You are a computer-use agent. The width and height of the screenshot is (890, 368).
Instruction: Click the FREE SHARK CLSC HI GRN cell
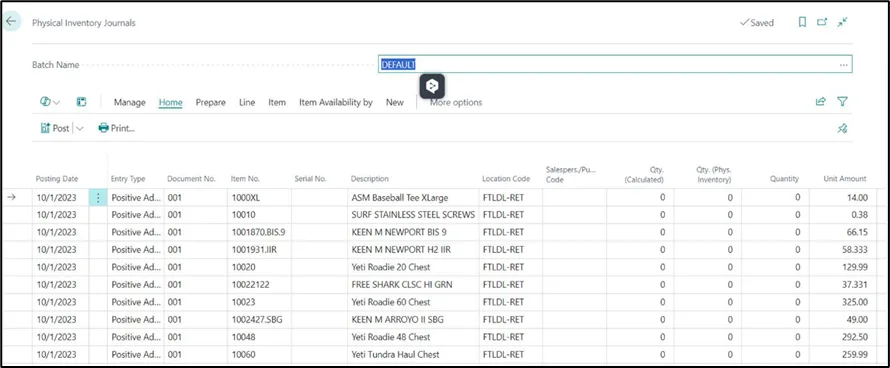point(413,285)
